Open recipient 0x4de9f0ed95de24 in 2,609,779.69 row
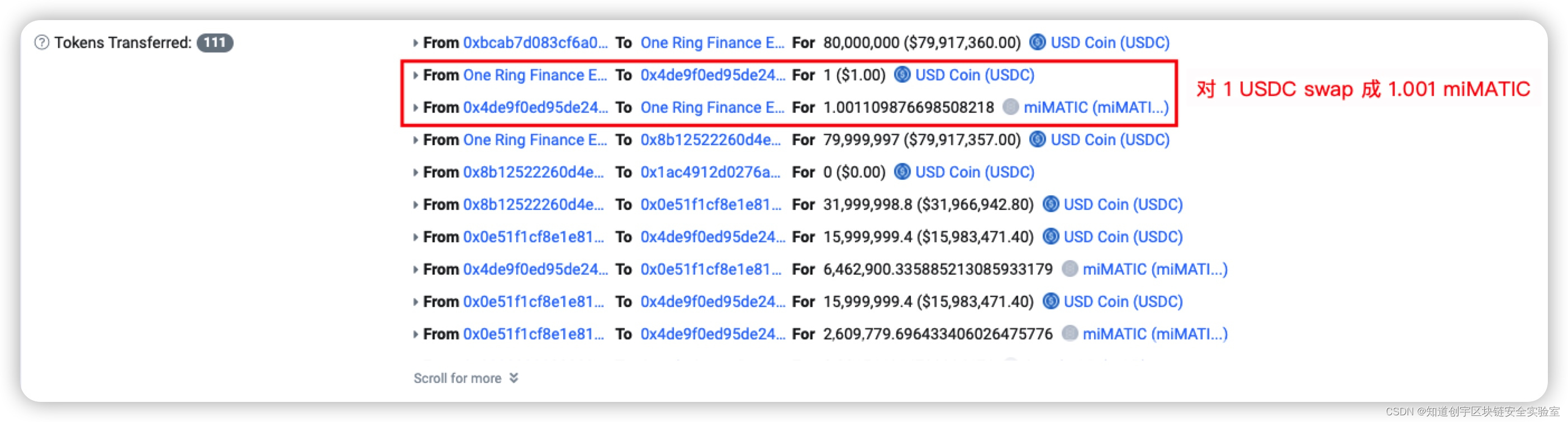The width and height of the screenshot is (1568, 422). (x=712, y=334)
